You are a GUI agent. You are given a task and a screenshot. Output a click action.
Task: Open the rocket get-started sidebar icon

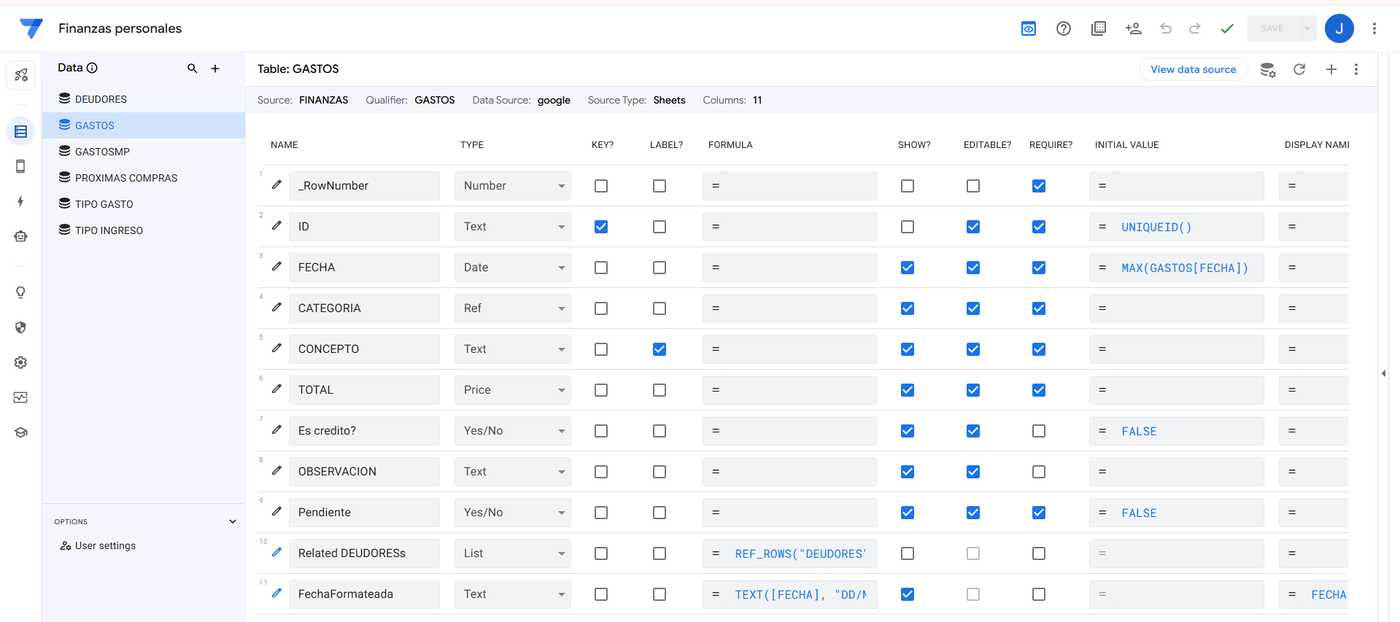click(20, 75)
